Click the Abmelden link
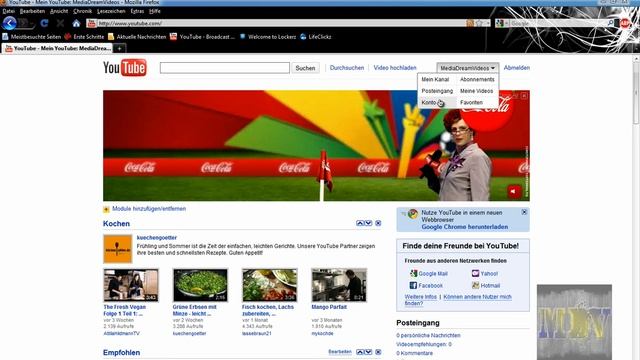This screenshot has width=640, height=360. coord(517,68)
